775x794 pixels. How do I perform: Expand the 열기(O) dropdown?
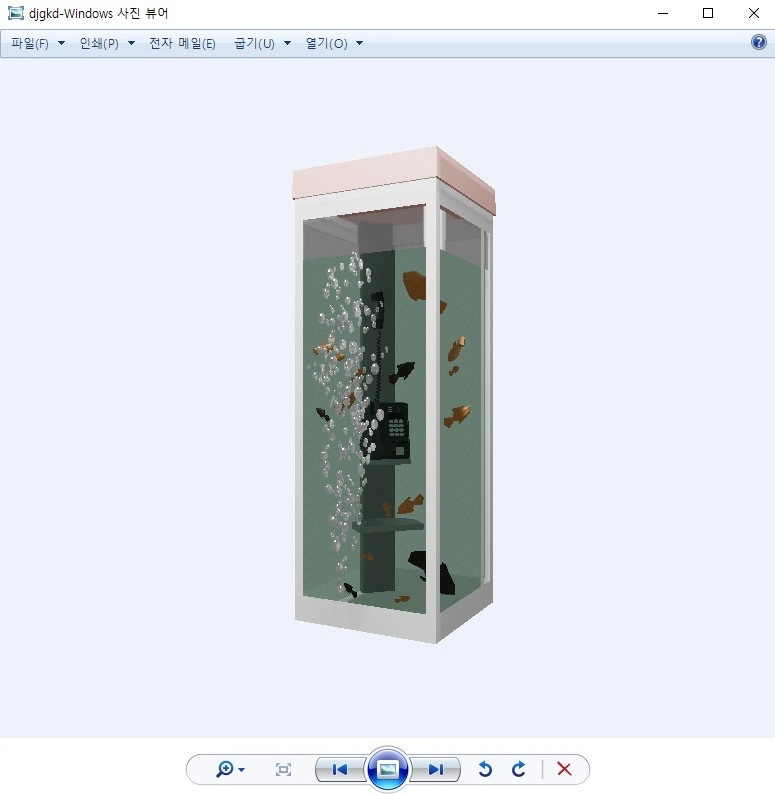click(x=334, y=43)
